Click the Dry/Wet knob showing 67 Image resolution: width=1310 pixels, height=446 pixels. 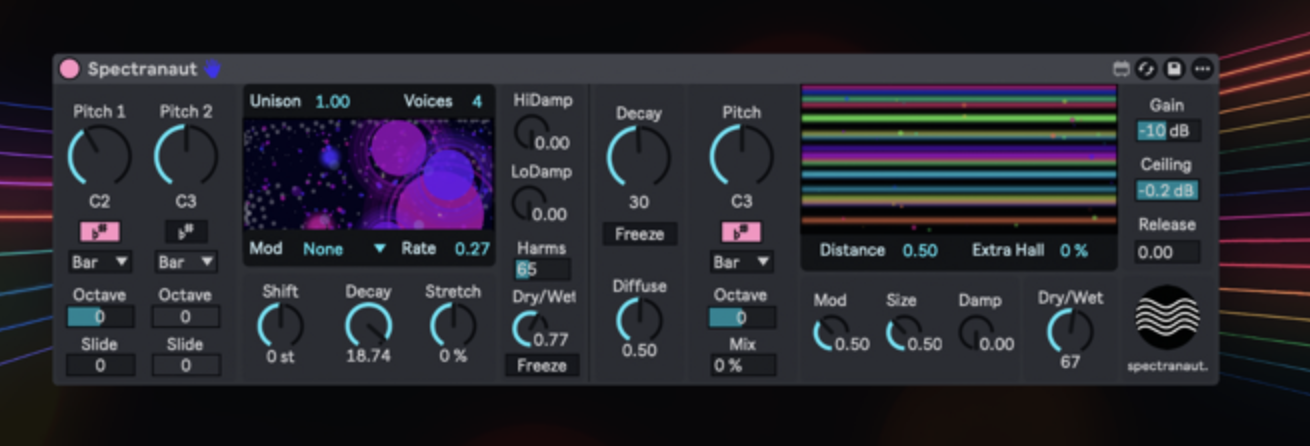(1070, 331)
